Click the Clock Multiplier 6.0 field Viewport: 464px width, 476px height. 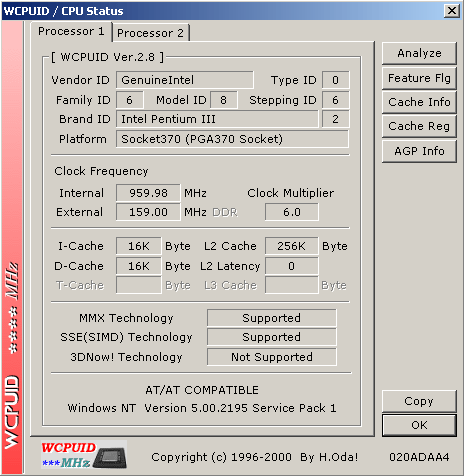pos(292,212)
